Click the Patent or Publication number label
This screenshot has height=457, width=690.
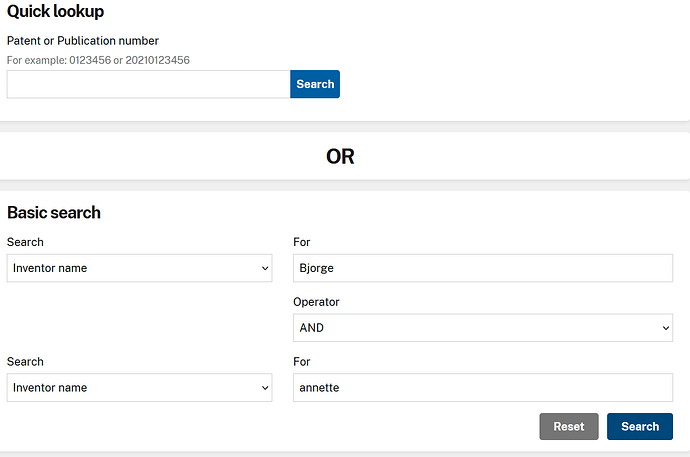click(x=83, y=41)
